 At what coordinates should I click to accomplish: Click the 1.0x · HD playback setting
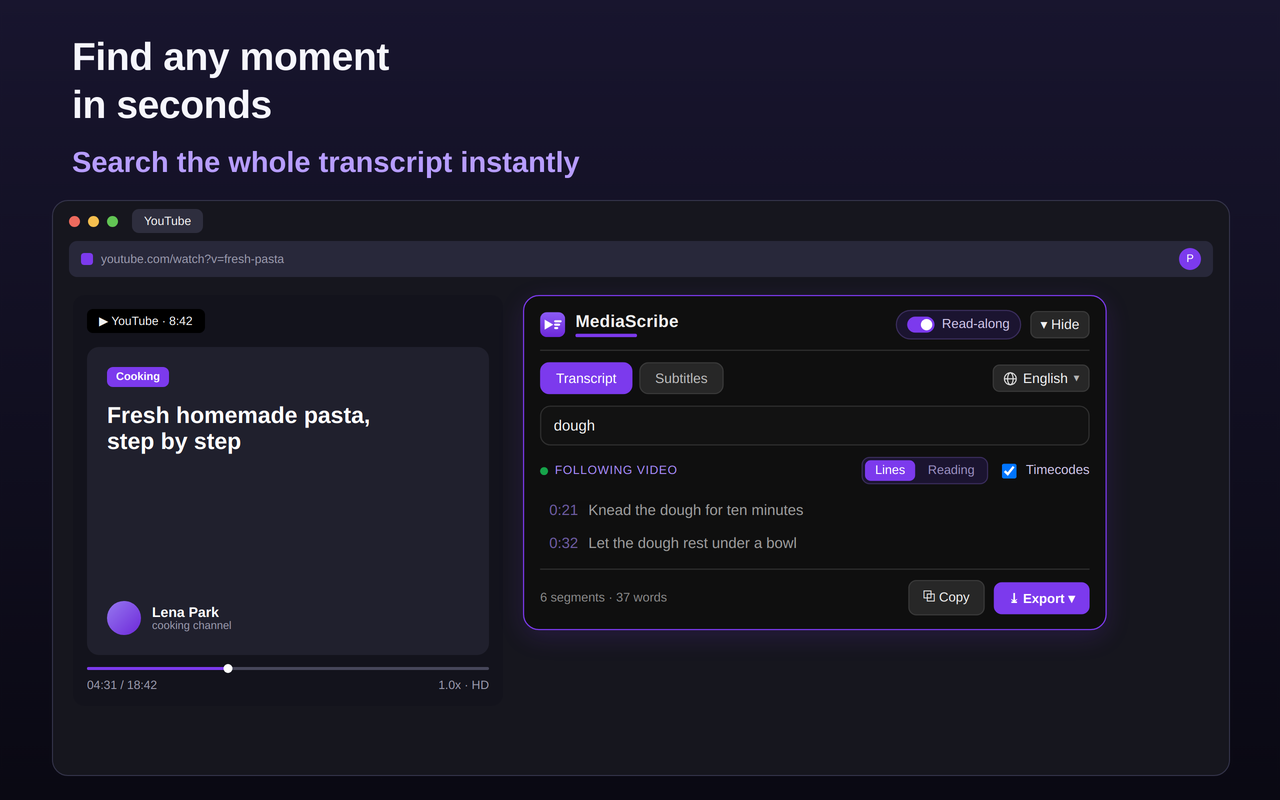point(463,685)
